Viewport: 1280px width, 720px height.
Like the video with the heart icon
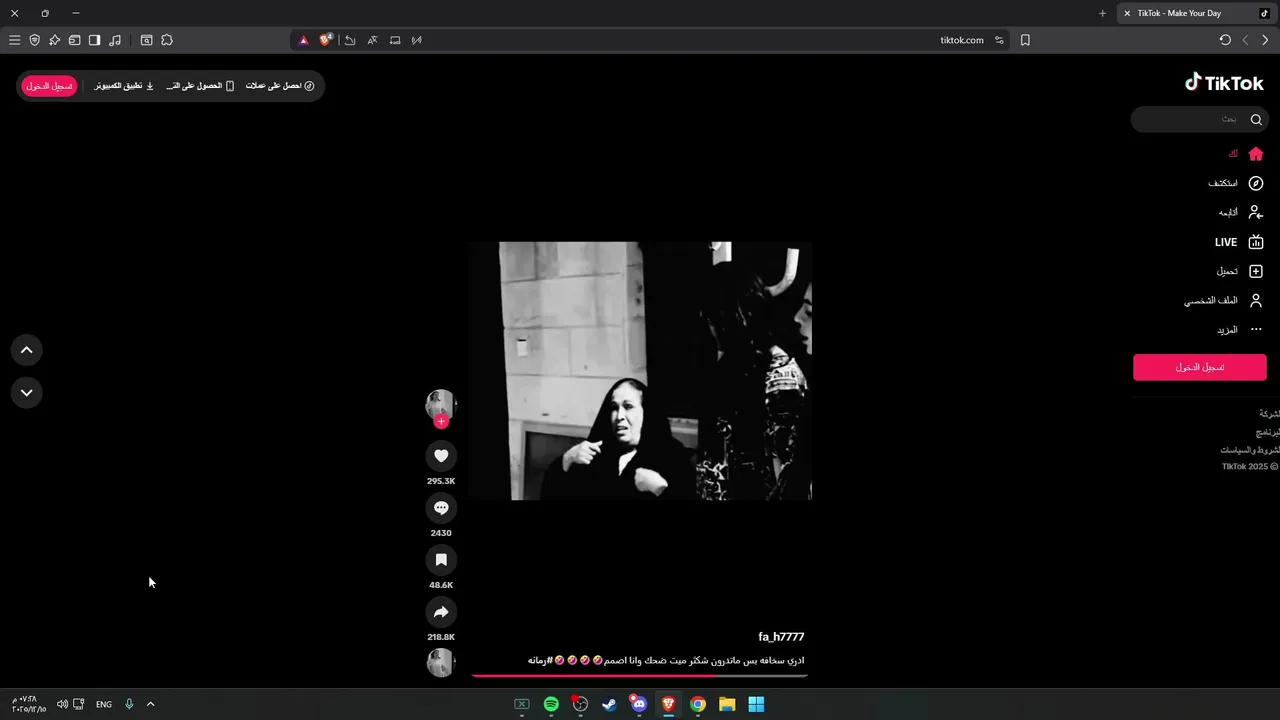(441, 456)
